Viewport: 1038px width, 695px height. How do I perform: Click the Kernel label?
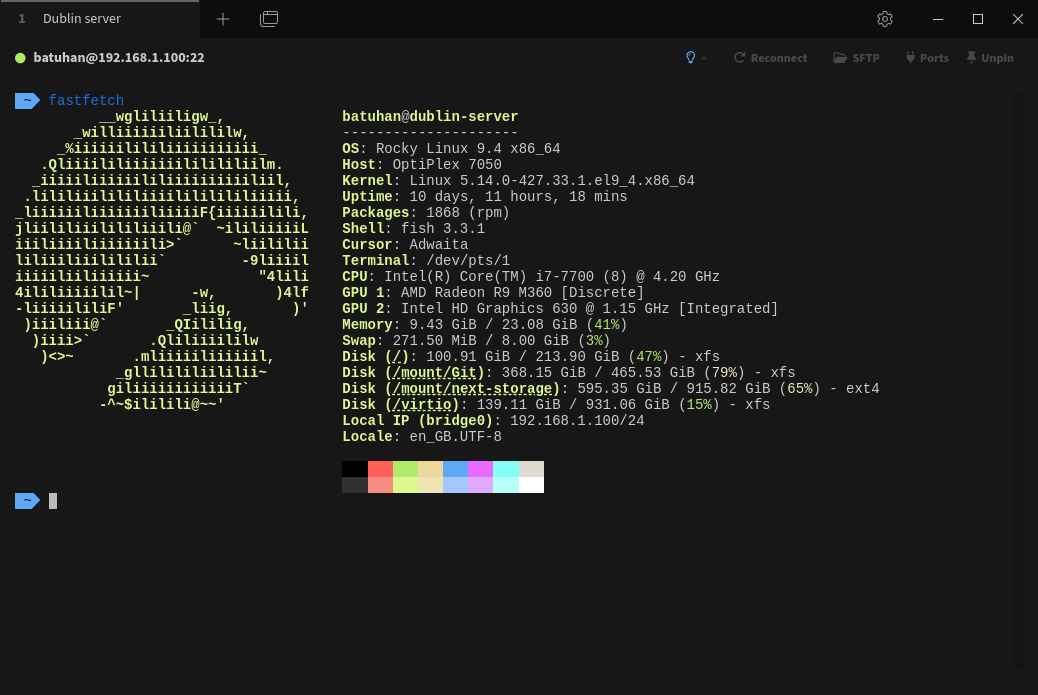coord(367,181)
